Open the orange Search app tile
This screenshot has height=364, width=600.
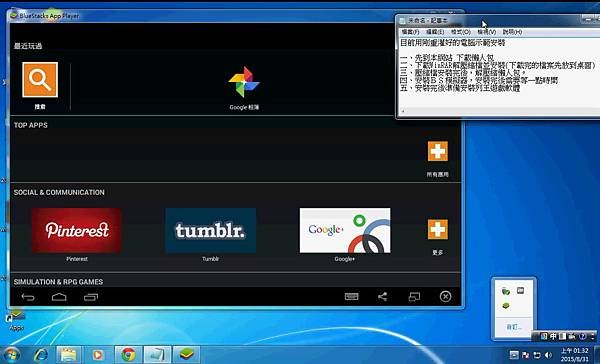tap(40, 80)
